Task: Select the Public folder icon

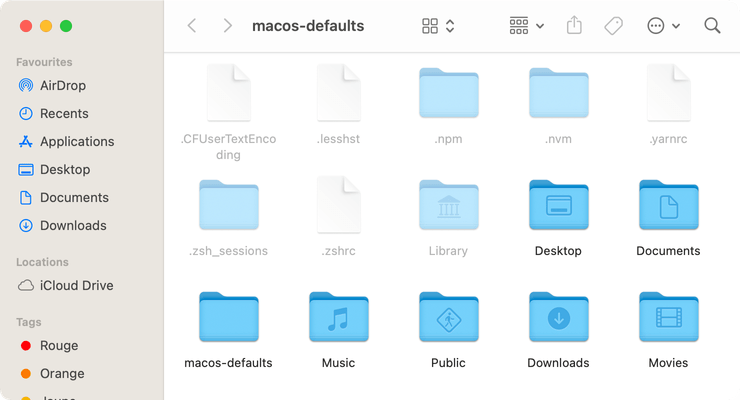Action: 449,317
